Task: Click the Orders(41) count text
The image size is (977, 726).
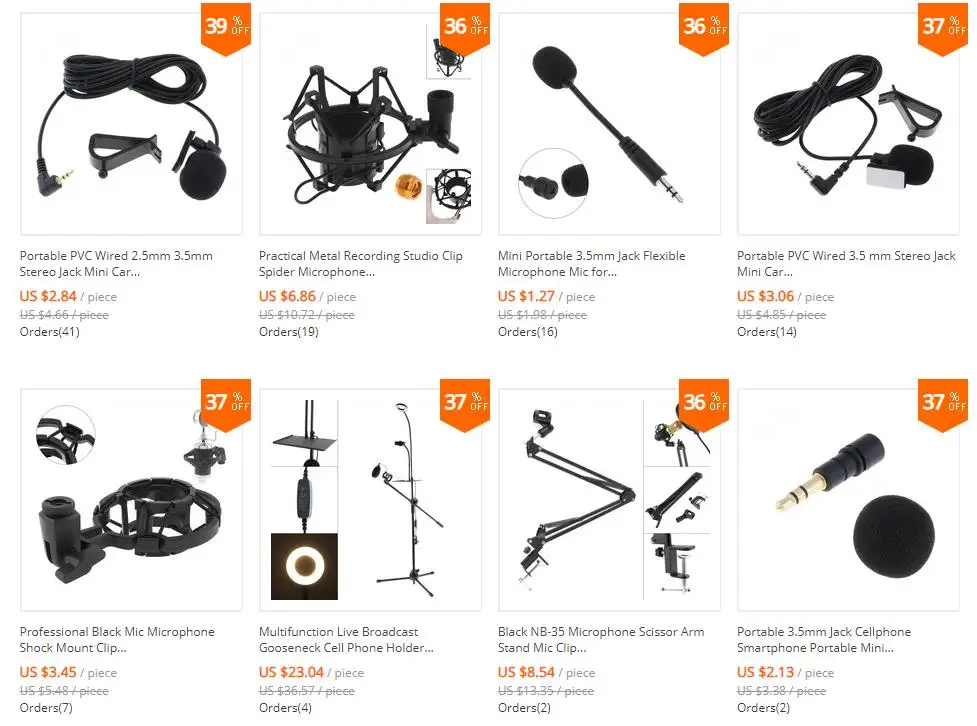Action: point(49,332)
